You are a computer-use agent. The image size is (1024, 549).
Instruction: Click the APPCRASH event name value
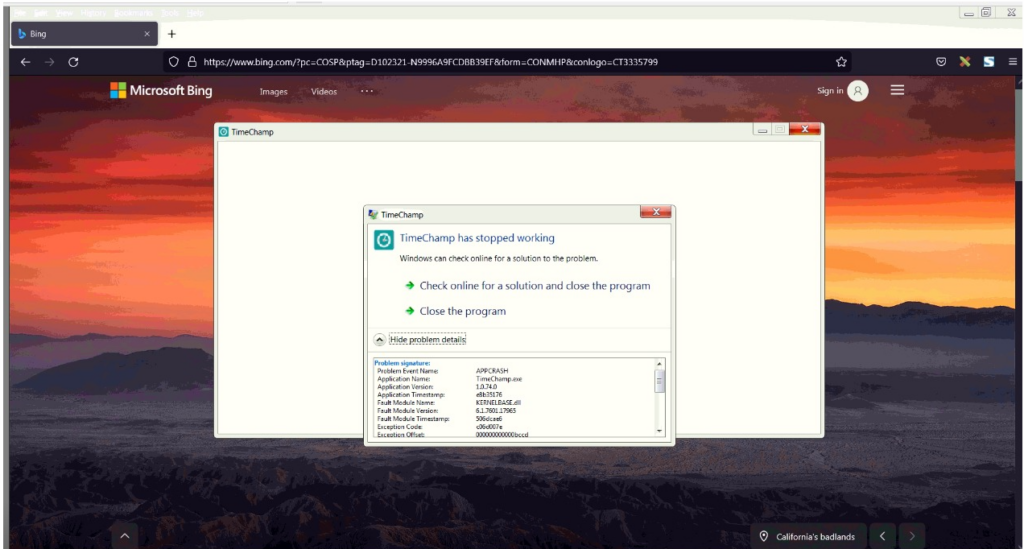click(492, 371)
